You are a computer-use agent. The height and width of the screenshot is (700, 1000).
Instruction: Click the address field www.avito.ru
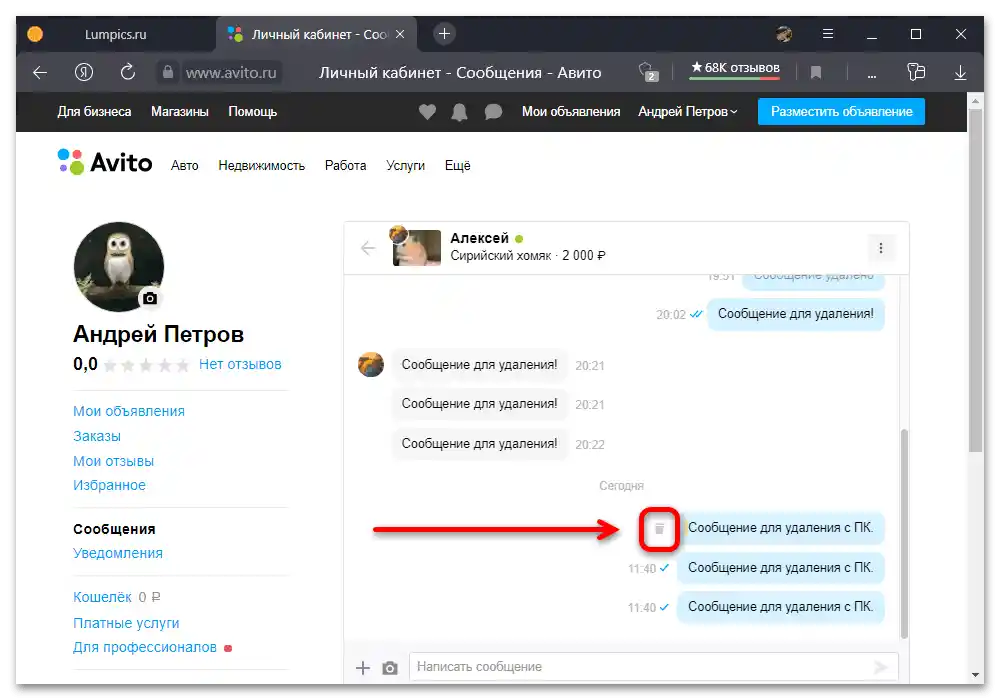[231, 73]
